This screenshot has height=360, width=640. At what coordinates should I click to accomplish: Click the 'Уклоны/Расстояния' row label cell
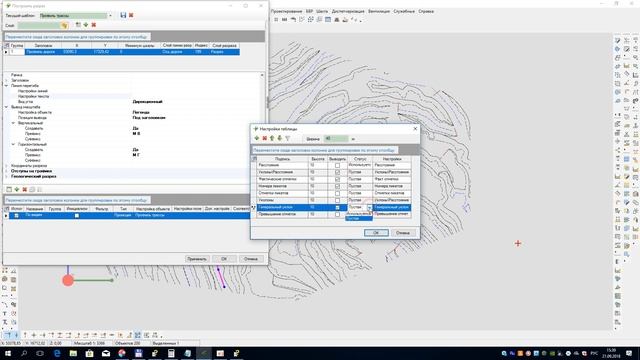[x=282, y=172]
